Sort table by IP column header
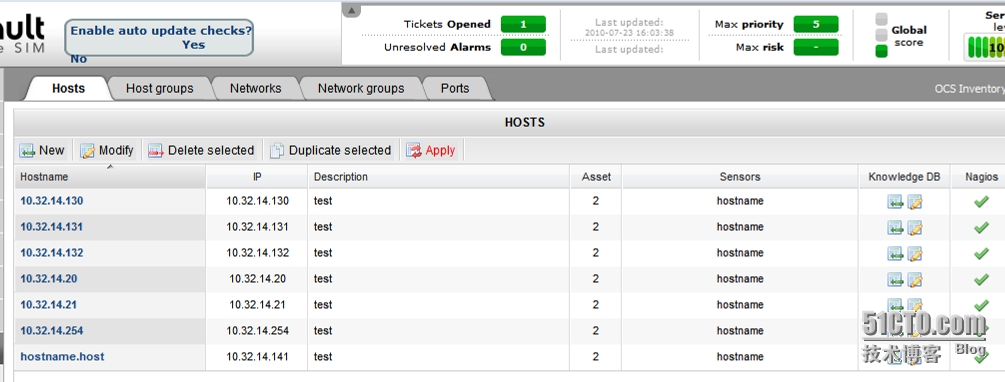The width and height of the screenshot is (1005, 382). (x=257, y=177)
